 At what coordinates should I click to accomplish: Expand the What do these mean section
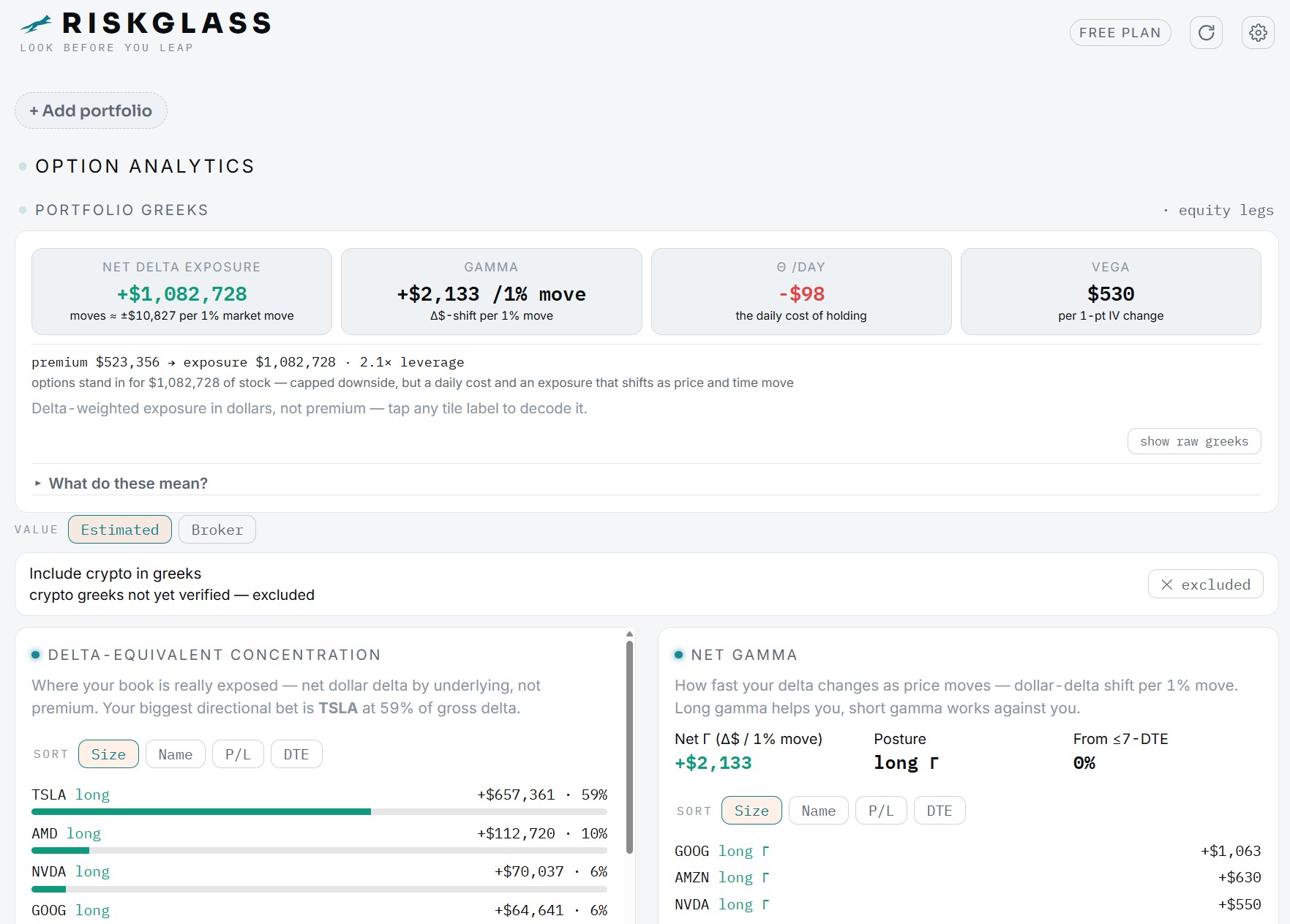point(128,484)
